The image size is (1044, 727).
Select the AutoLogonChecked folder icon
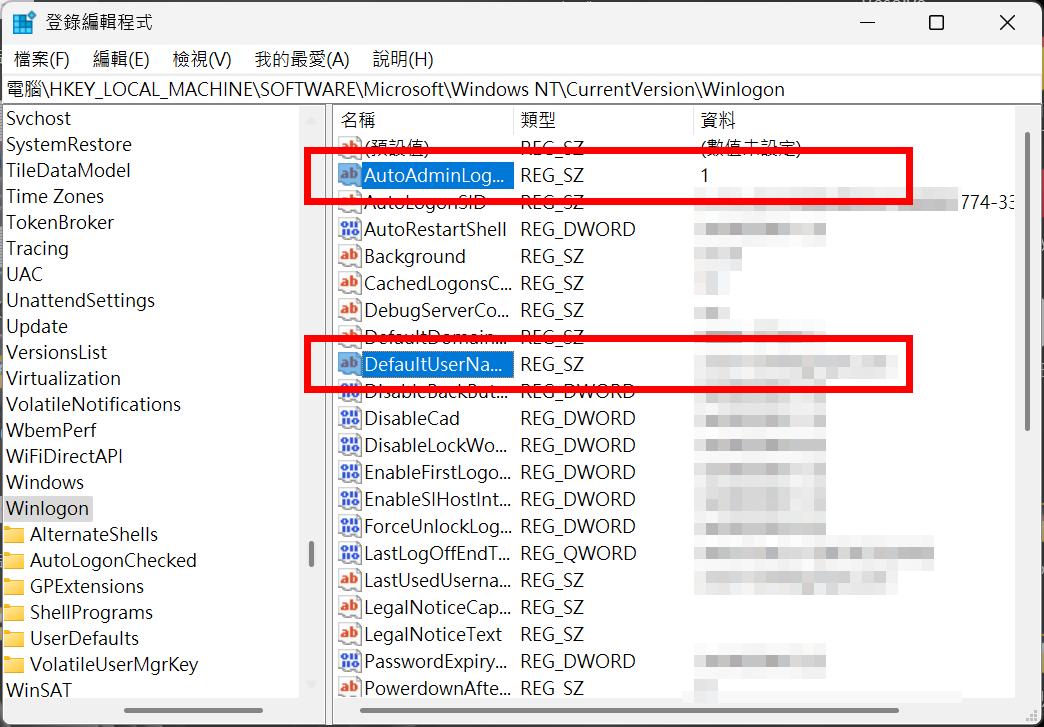click(14, 561)
